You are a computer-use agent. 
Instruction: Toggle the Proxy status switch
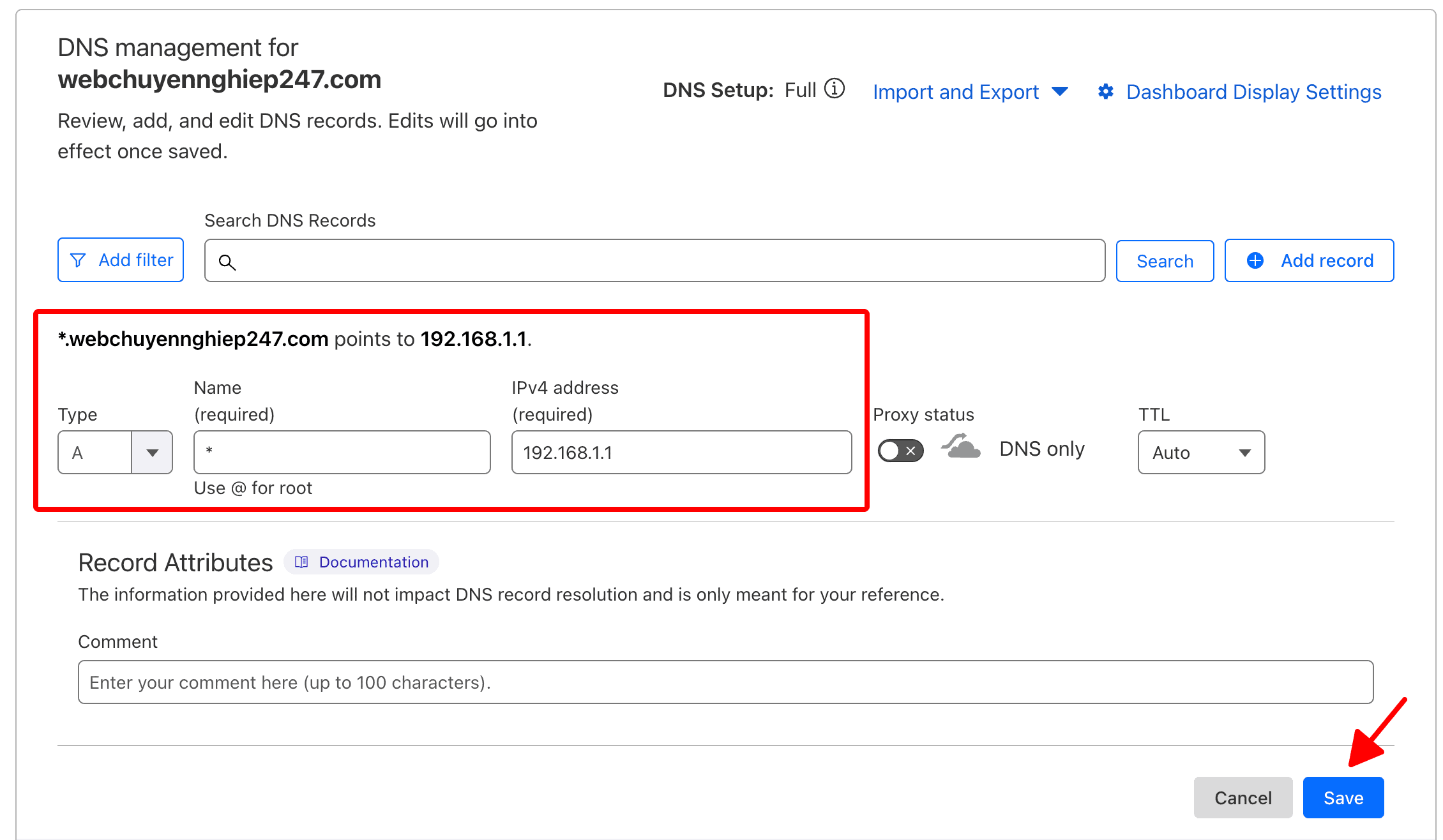pyautogui.click(x=900, y=451)
